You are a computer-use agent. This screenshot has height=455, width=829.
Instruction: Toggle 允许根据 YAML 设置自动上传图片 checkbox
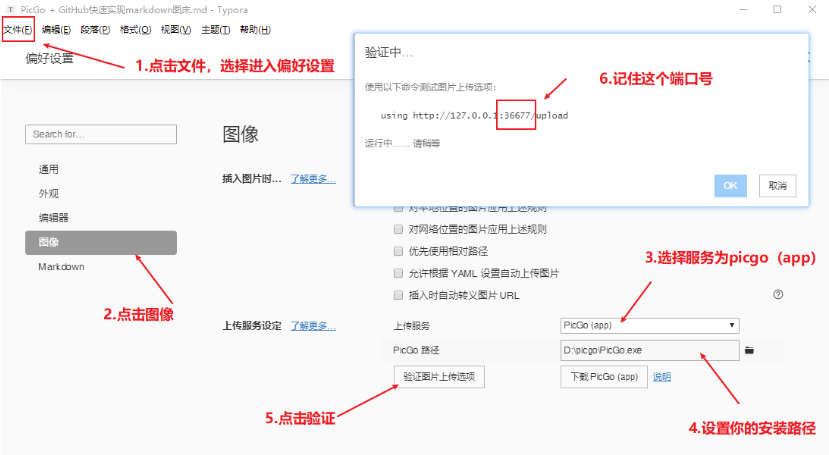[x=399, y=273]
